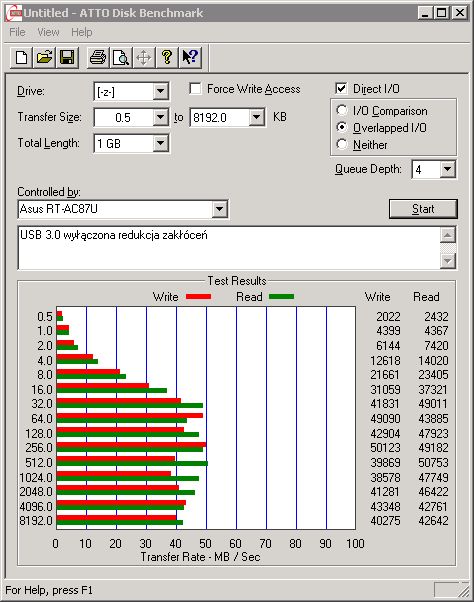The height and width of the screenshot is (602, 474).
Task: Open the Drive dropdown showing [-z-]
Action: tap(160, 91)
